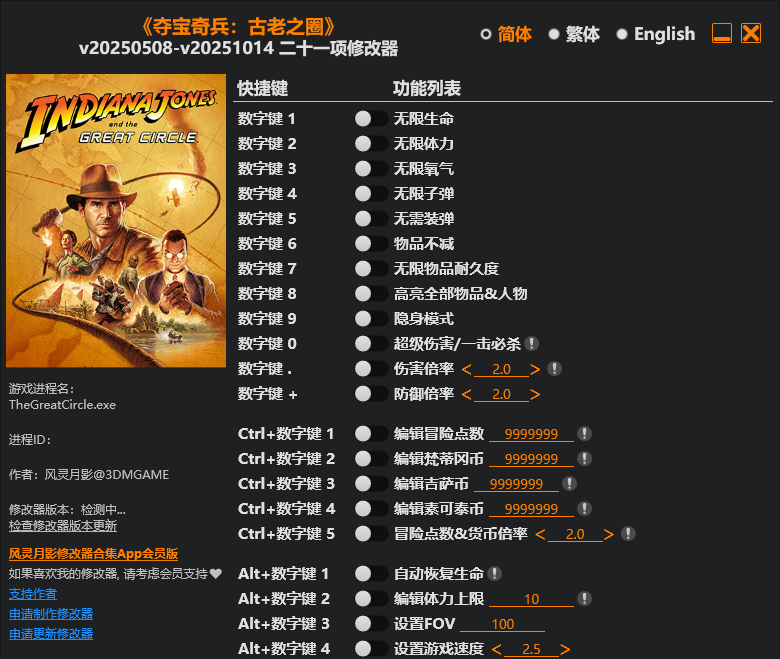Click info icon next to 编辑冒险点数
780x659 pixels.
(x=584, y=434)
